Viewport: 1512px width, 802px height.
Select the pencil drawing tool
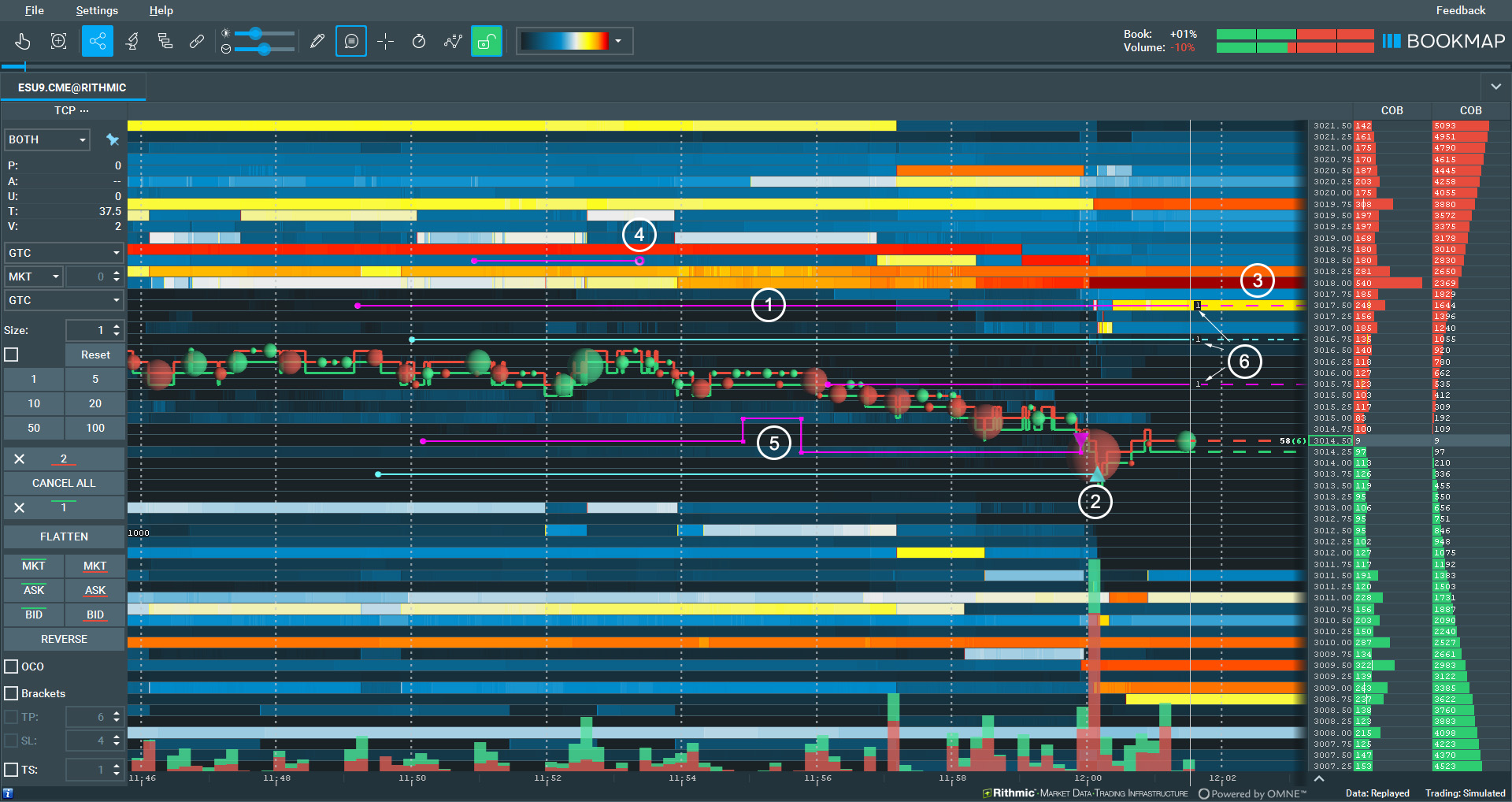(x=317, y=41)
